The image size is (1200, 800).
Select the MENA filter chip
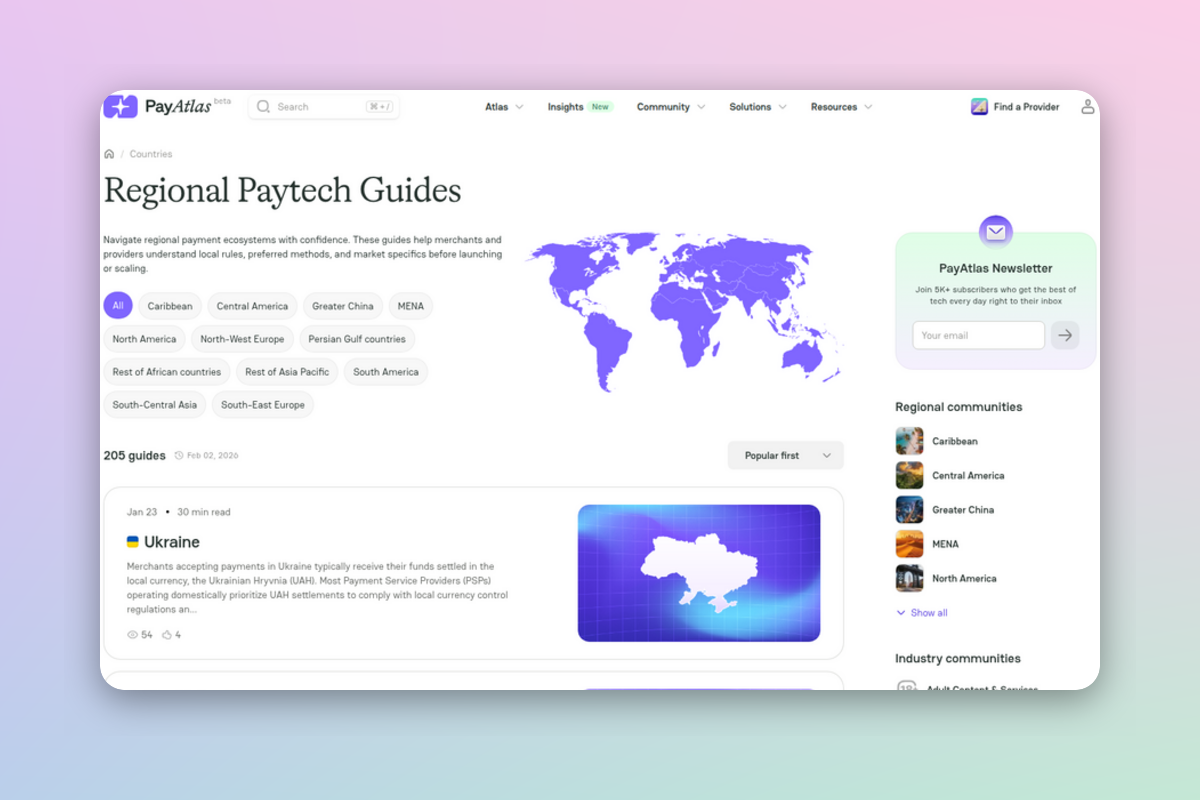pyautogui.click(x=411, y=306)
